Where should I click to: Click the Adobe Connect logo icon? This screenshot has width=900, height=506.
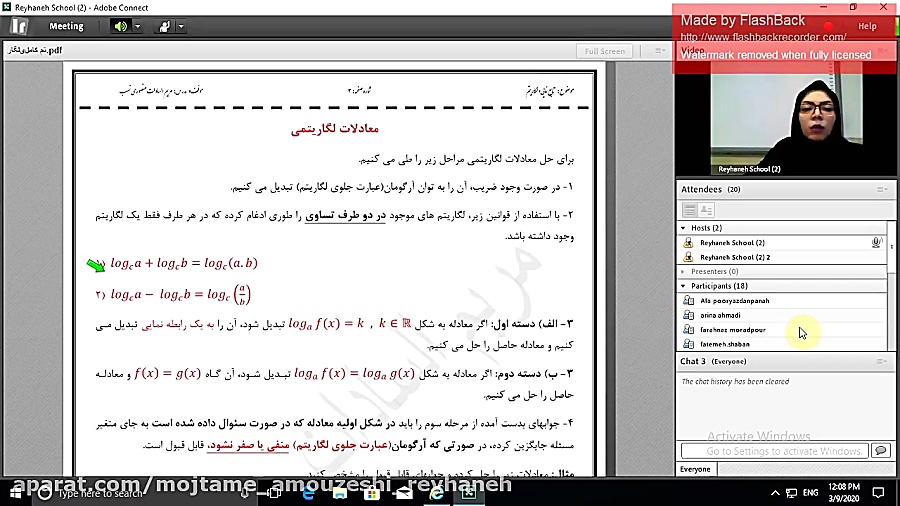tap(19, 26)
